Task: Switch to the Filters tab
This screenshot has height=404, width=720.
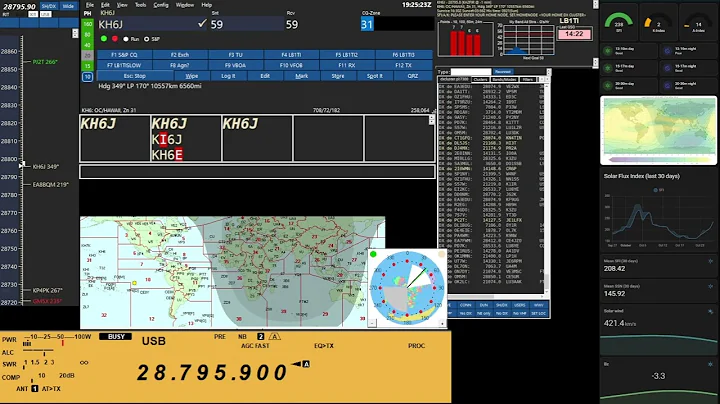Action: click(x=528, y=79)
